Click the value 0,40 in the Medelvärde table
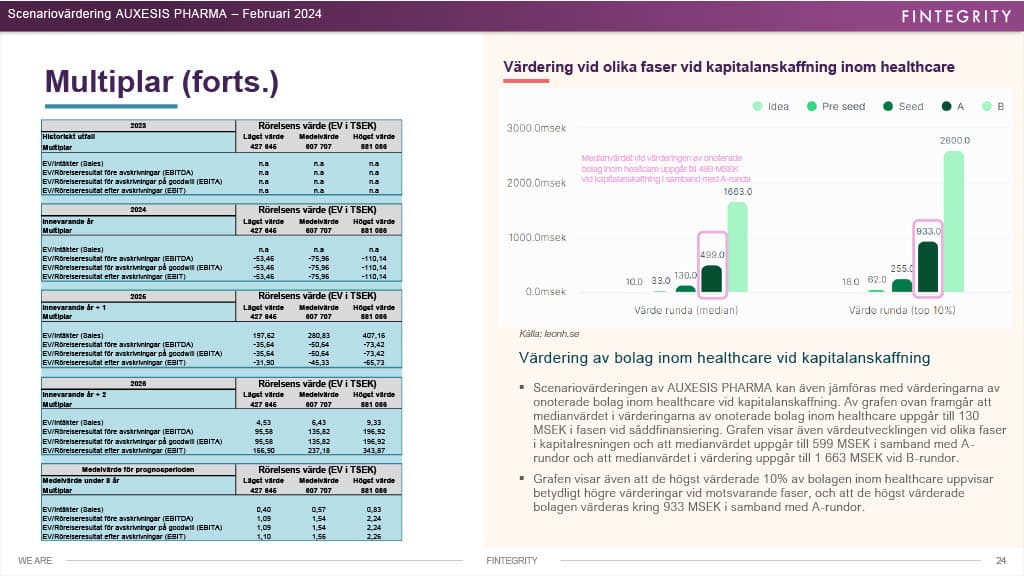 pos(264,509)
